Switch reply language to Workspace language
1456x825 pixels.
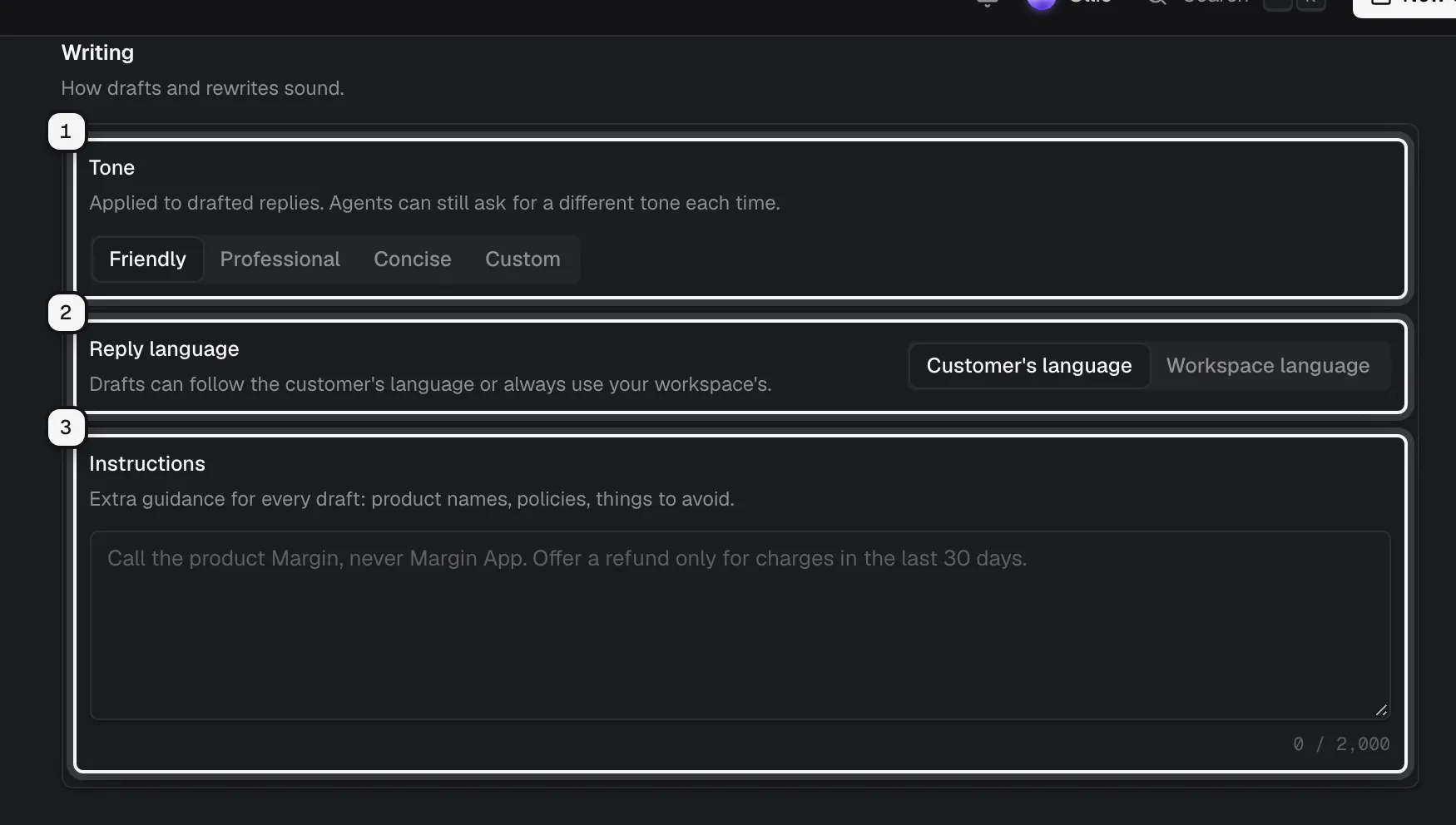pos(1268,366)
